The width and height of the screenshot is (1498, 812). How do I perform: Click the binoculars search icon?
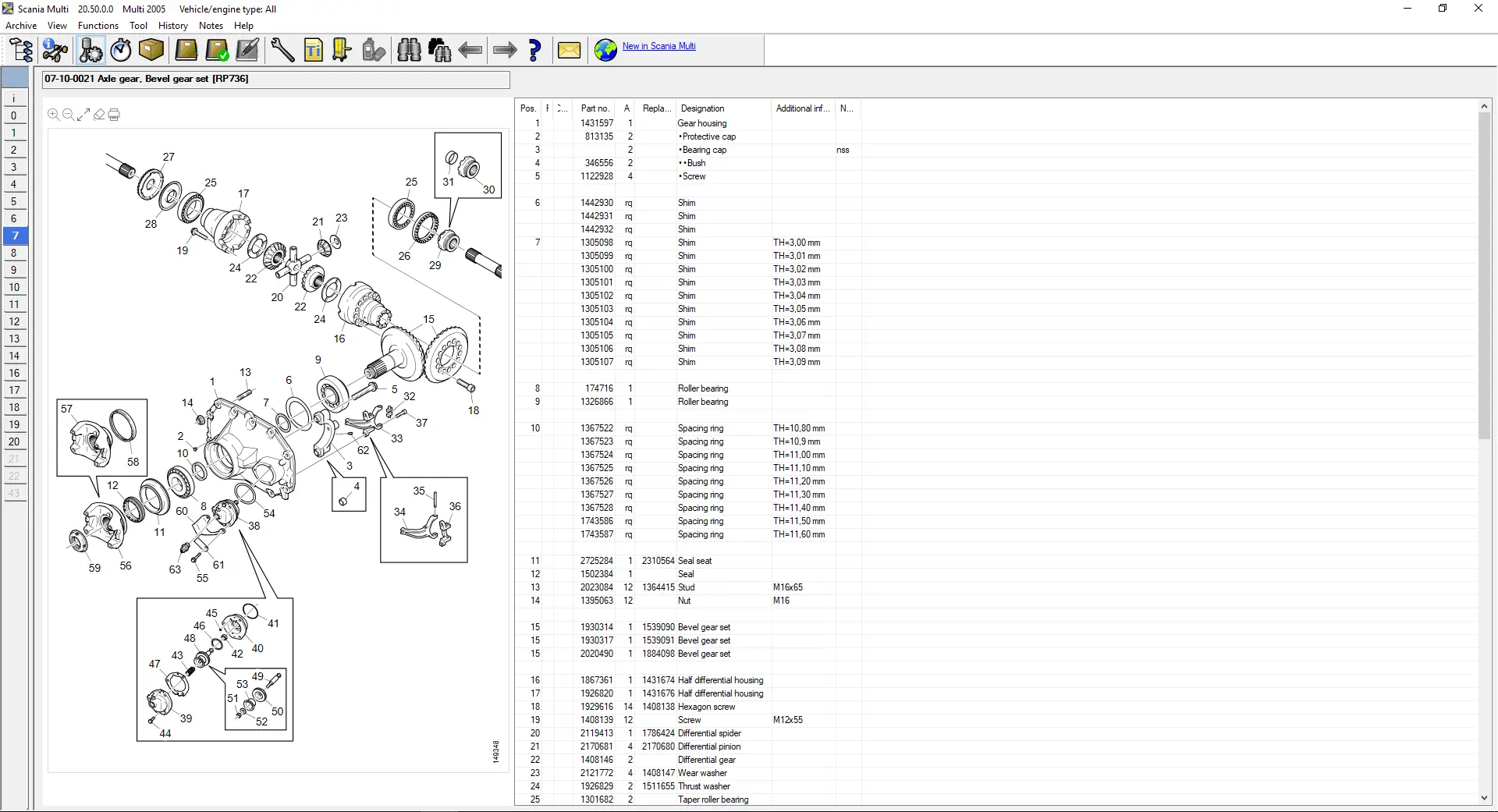pos(409,51)
